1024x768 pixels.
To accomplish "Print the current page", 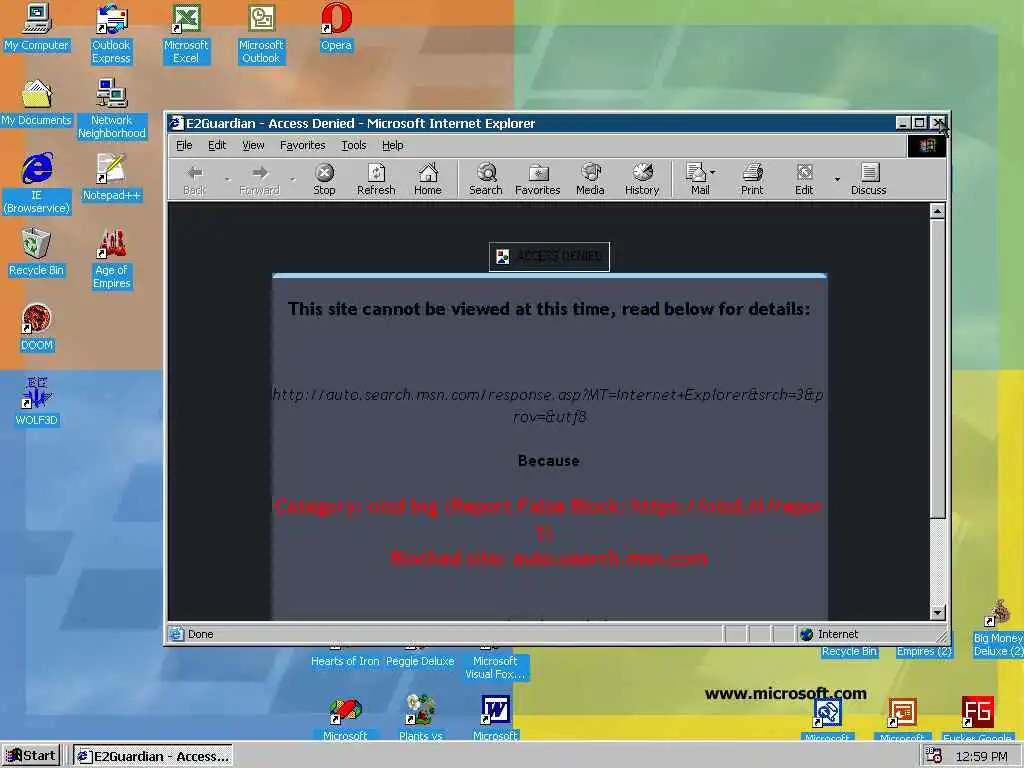I will tap(752, 180).
